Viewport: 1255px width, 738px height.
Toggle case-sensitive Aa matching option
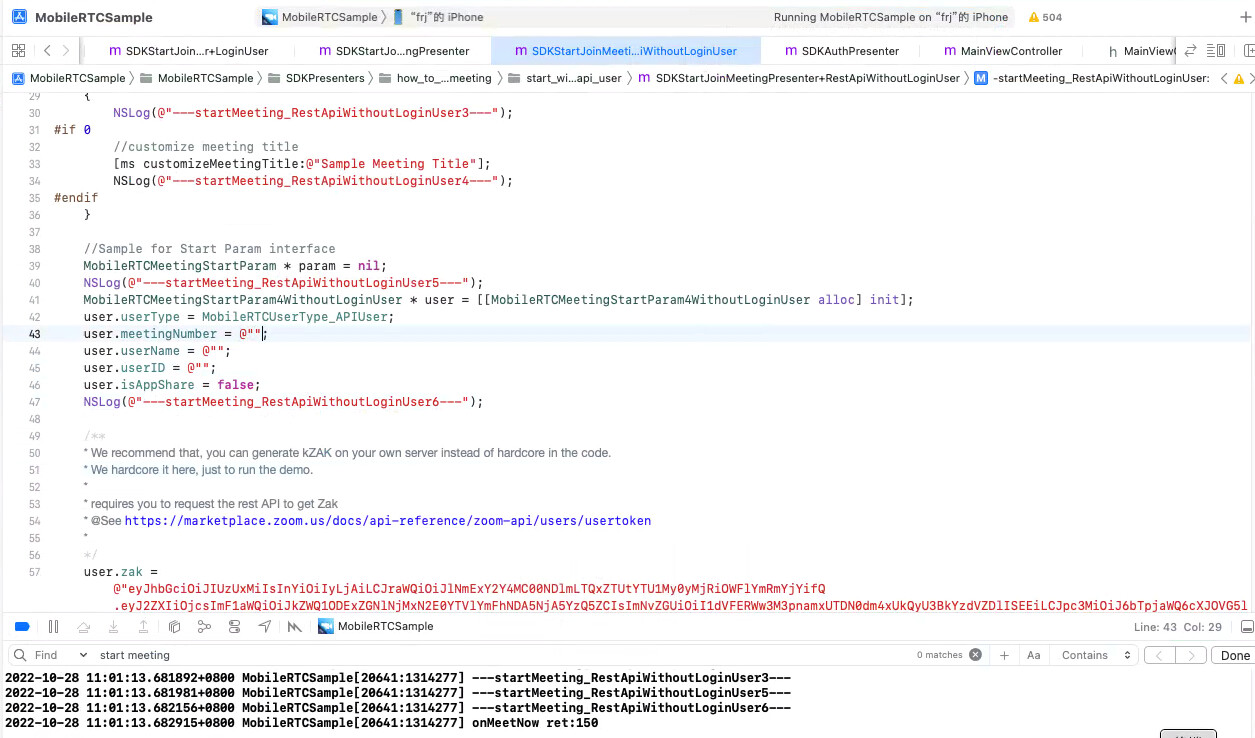point(1034,655)
